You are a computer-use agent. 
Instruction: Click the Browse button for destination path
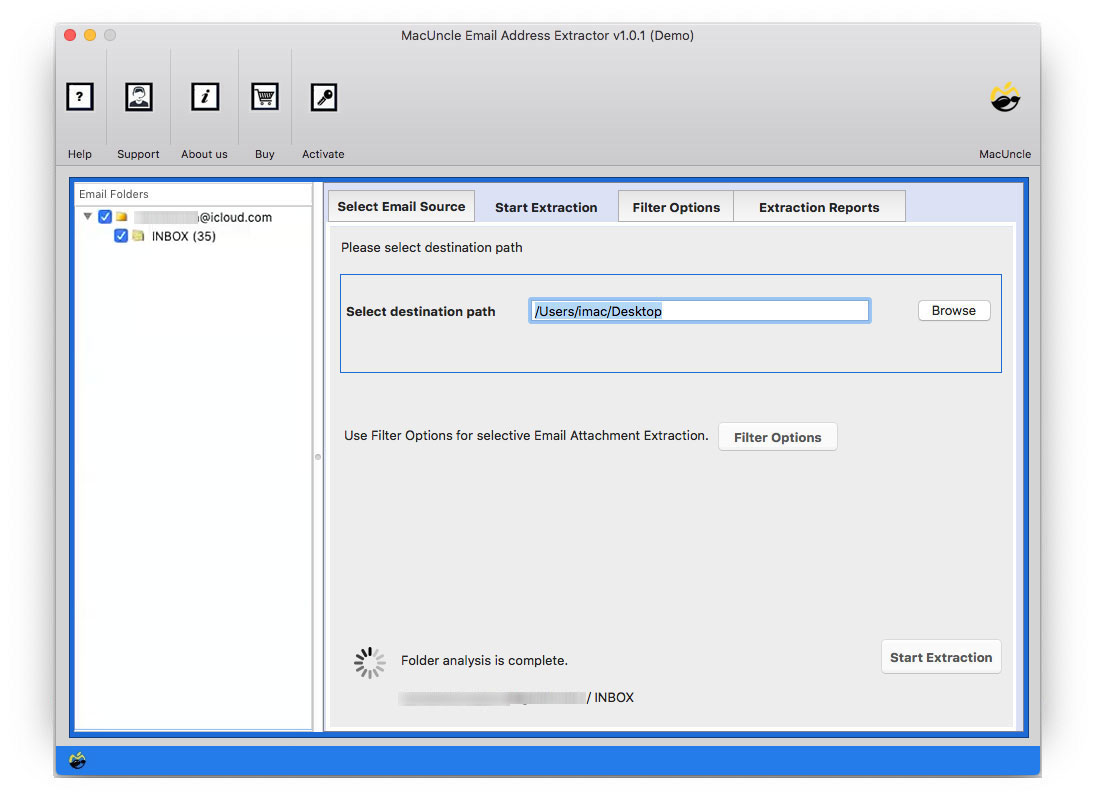click(x=953, y=310)
